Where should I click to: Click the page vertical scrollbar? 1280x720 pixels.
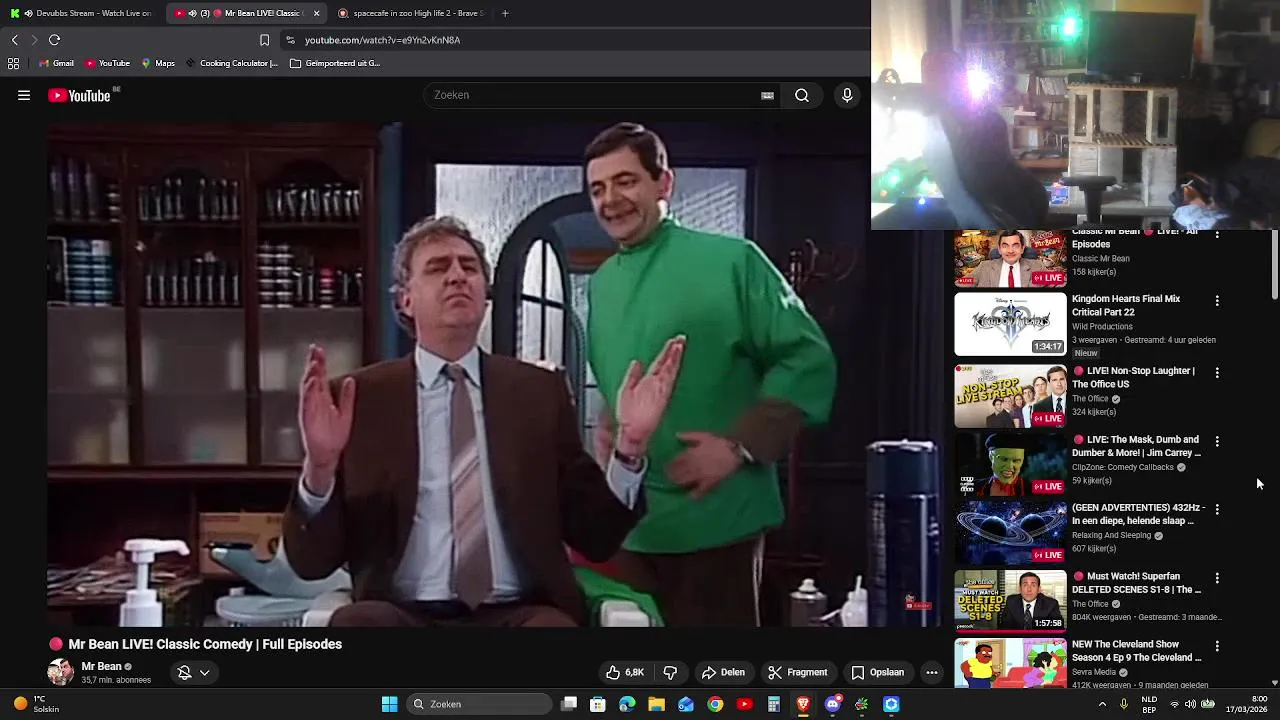[x=1274, y=264]
